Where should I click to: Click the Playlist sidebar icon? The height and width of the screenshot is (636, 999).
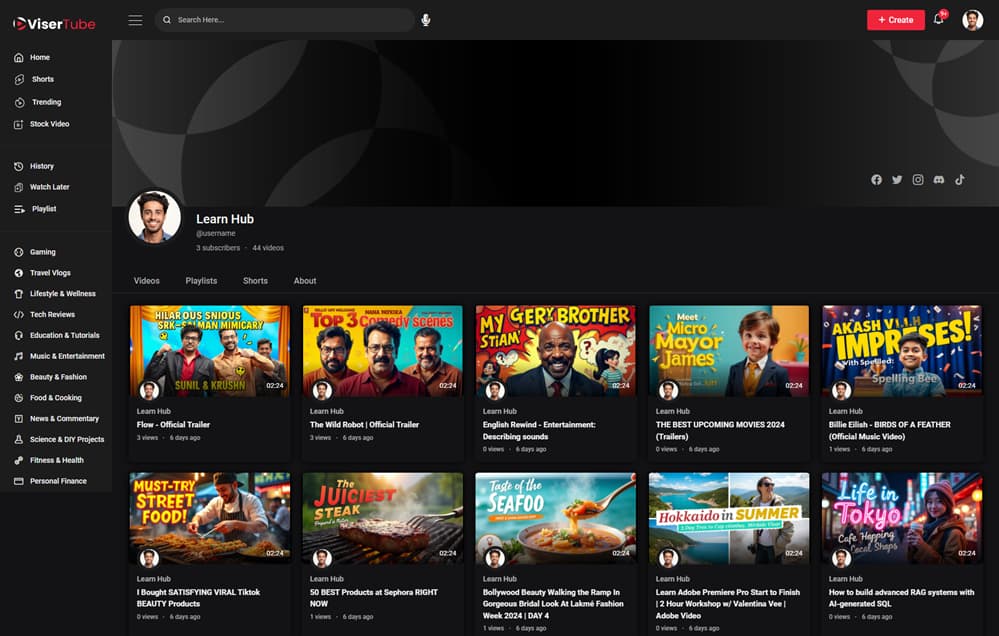click(x=19, y=209)
